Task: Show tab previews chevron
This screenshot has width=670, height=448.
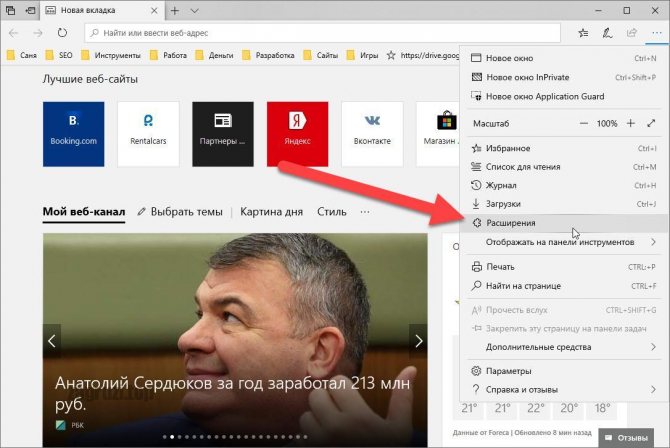Action: point(194,11)
